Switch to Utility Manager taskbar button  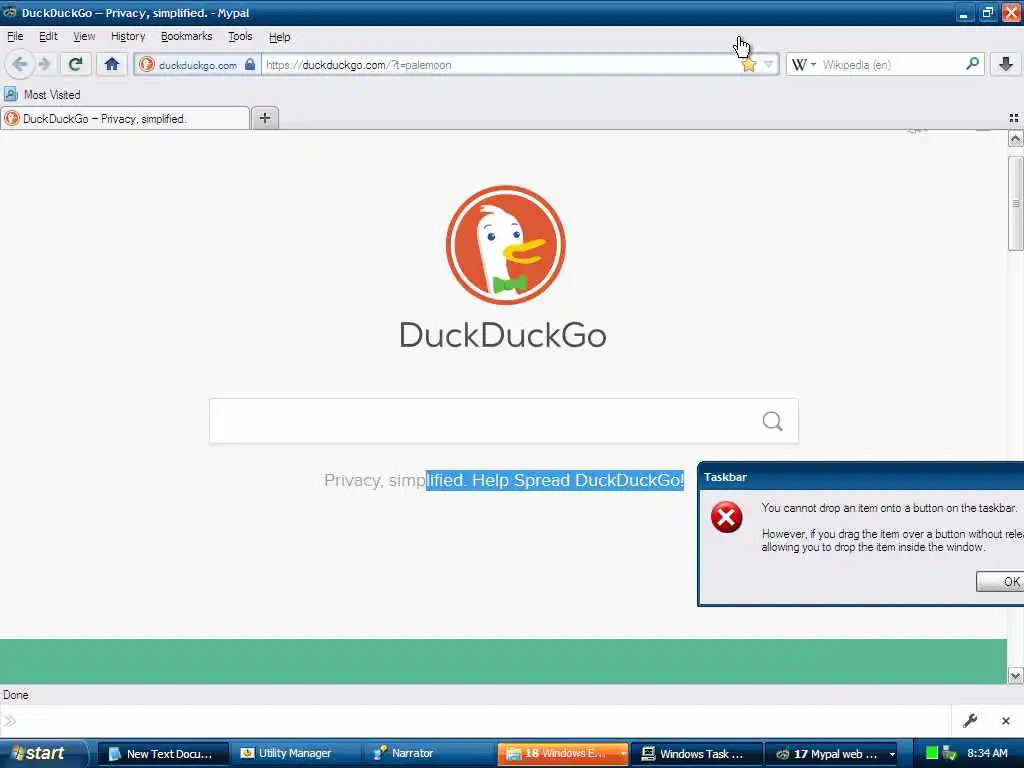click(295, 754)
